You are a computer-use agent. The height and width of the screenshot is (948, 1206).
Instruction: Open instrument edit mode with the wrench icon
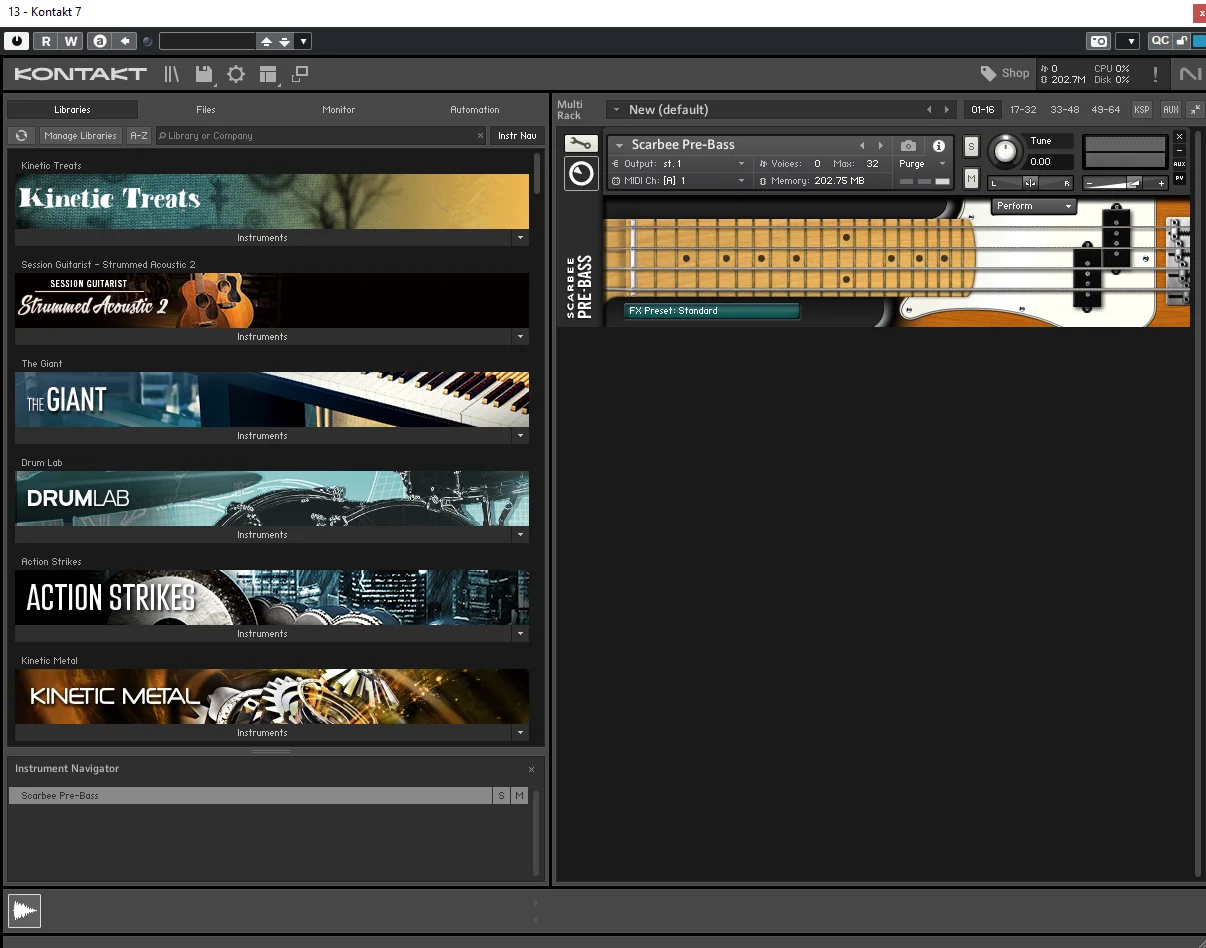(x=580, y=144)
